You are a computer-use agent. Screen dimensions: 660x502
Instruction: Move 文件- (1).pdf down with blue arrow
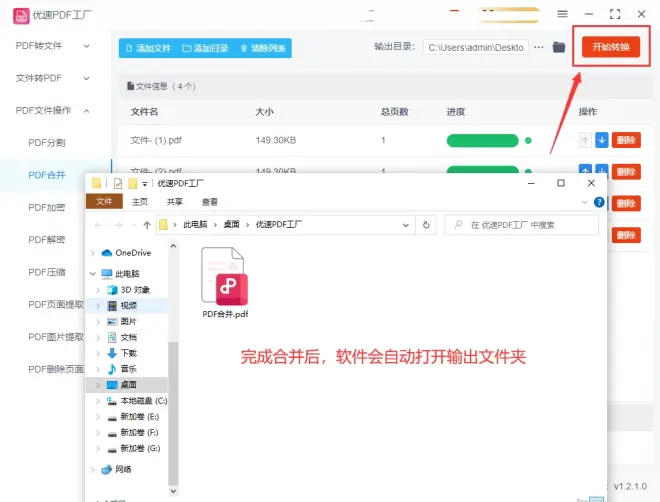pos(601,141)
